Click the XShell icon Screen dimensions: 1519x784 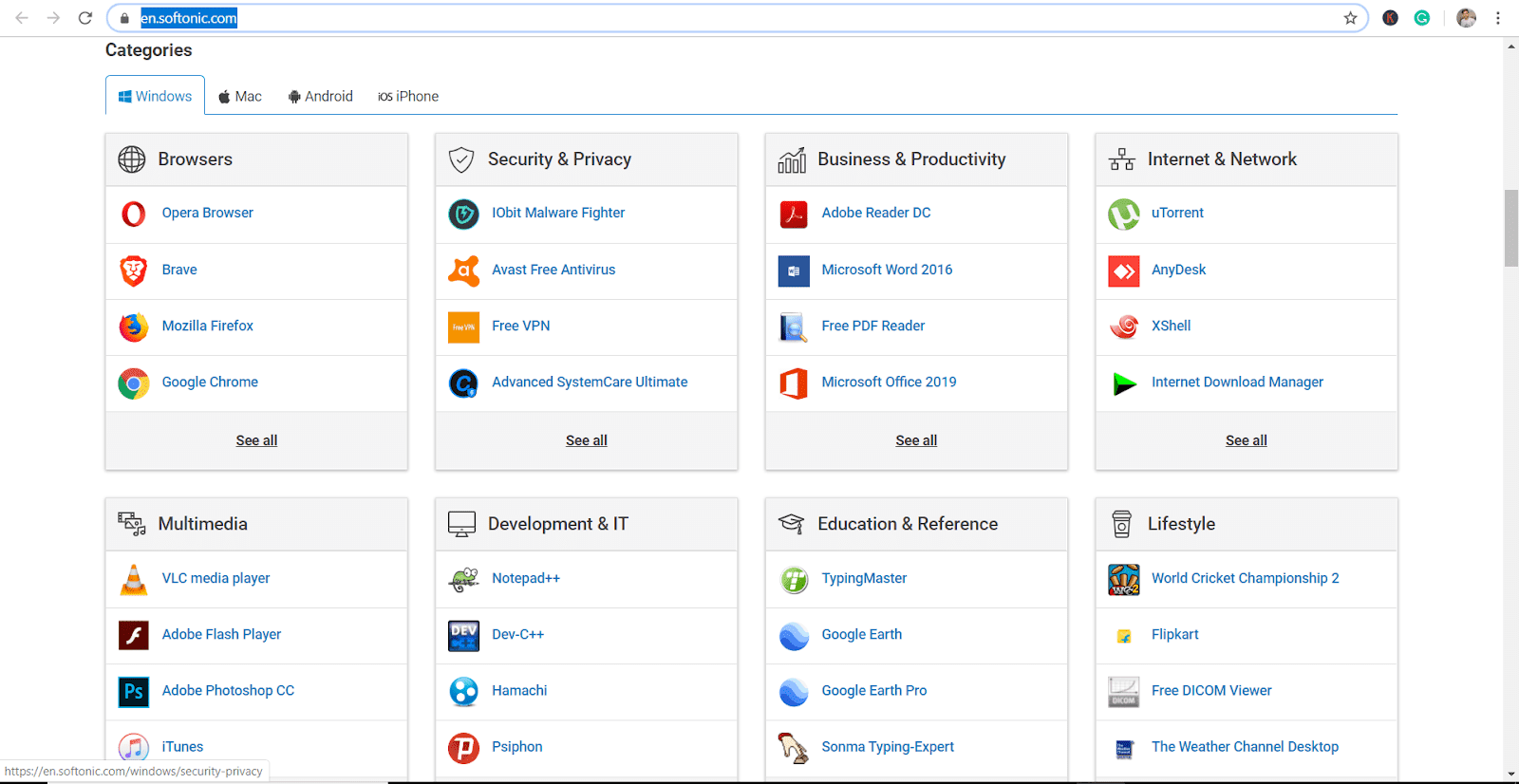[1124, 327]
